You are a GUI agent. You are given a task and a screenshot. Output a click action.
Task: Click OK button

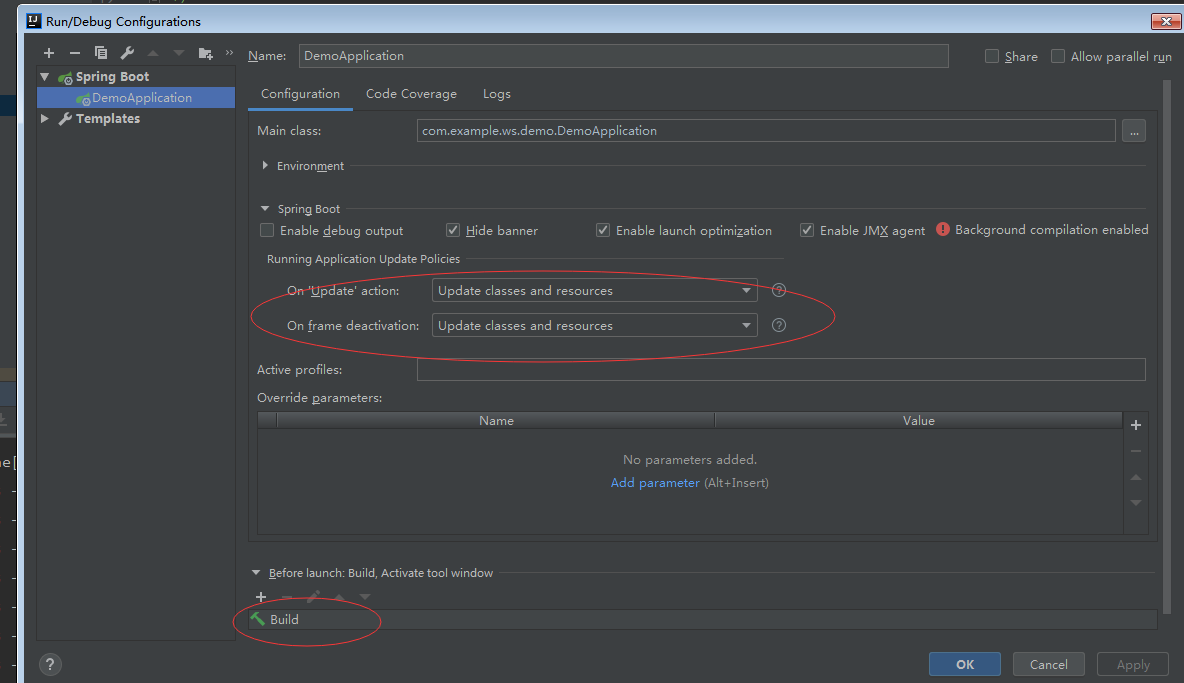[965, 664]
